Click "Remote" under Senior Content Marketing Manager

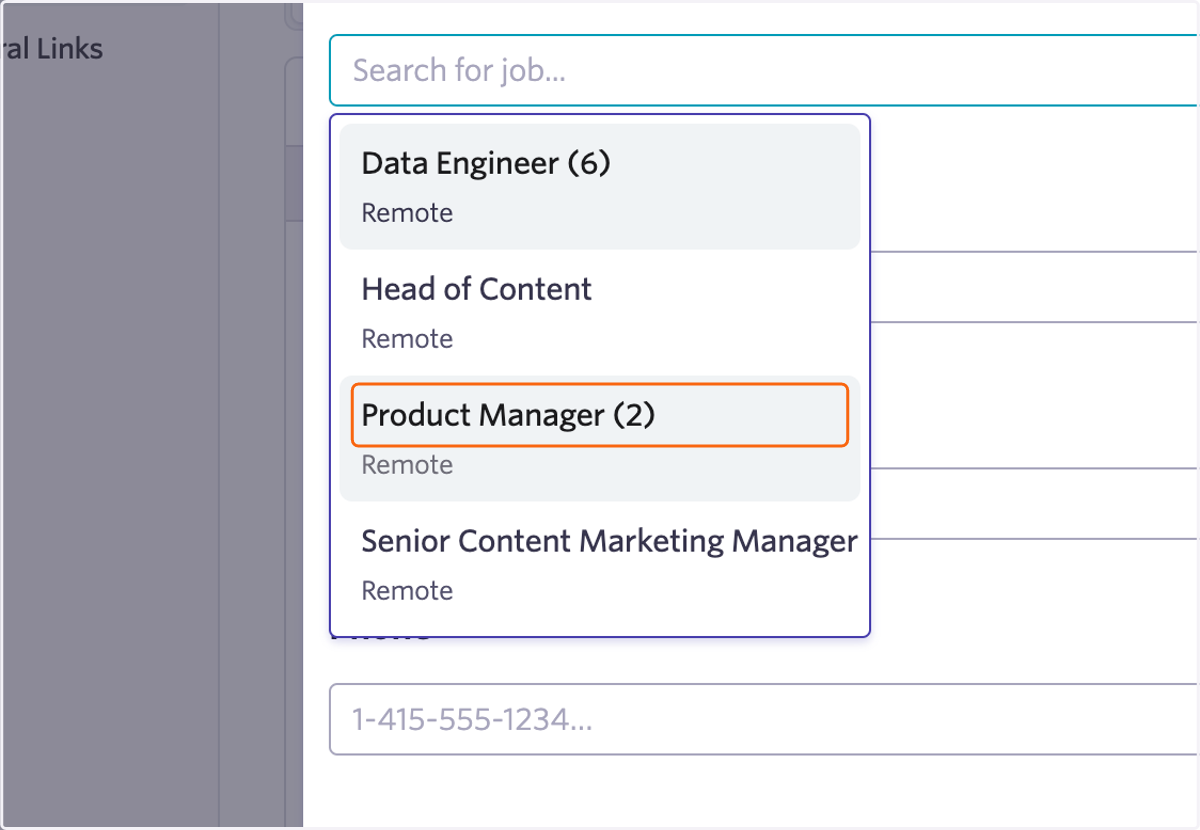[x=407, y=591]
